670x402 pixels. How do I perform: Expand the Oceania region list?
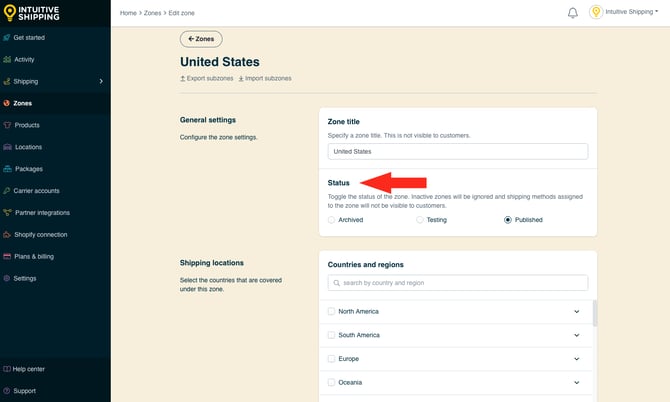(x=576, y=382)
